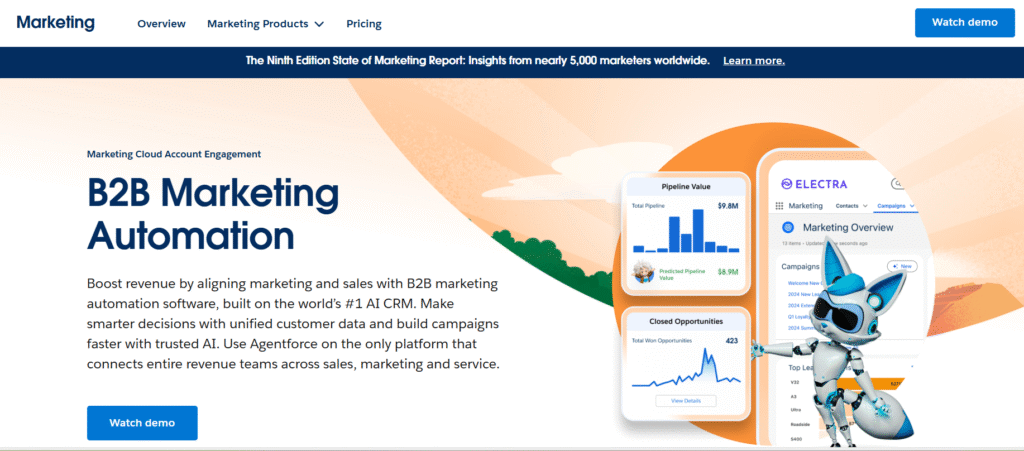The height and width of the screenshot is (451, 1024).
Task: Click the B2B Marketing Automation headline
Action: point(213,214)
